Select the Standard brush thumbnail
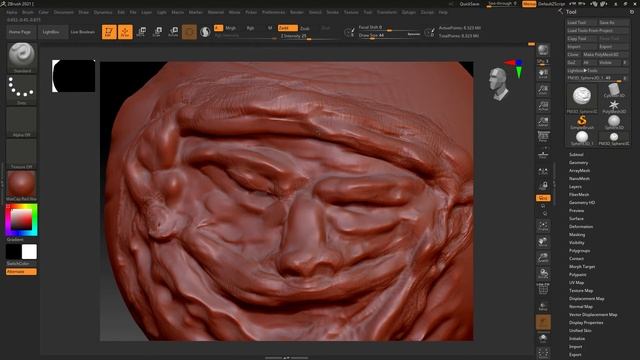Screen dimensions: 640x360 (22, 58)
